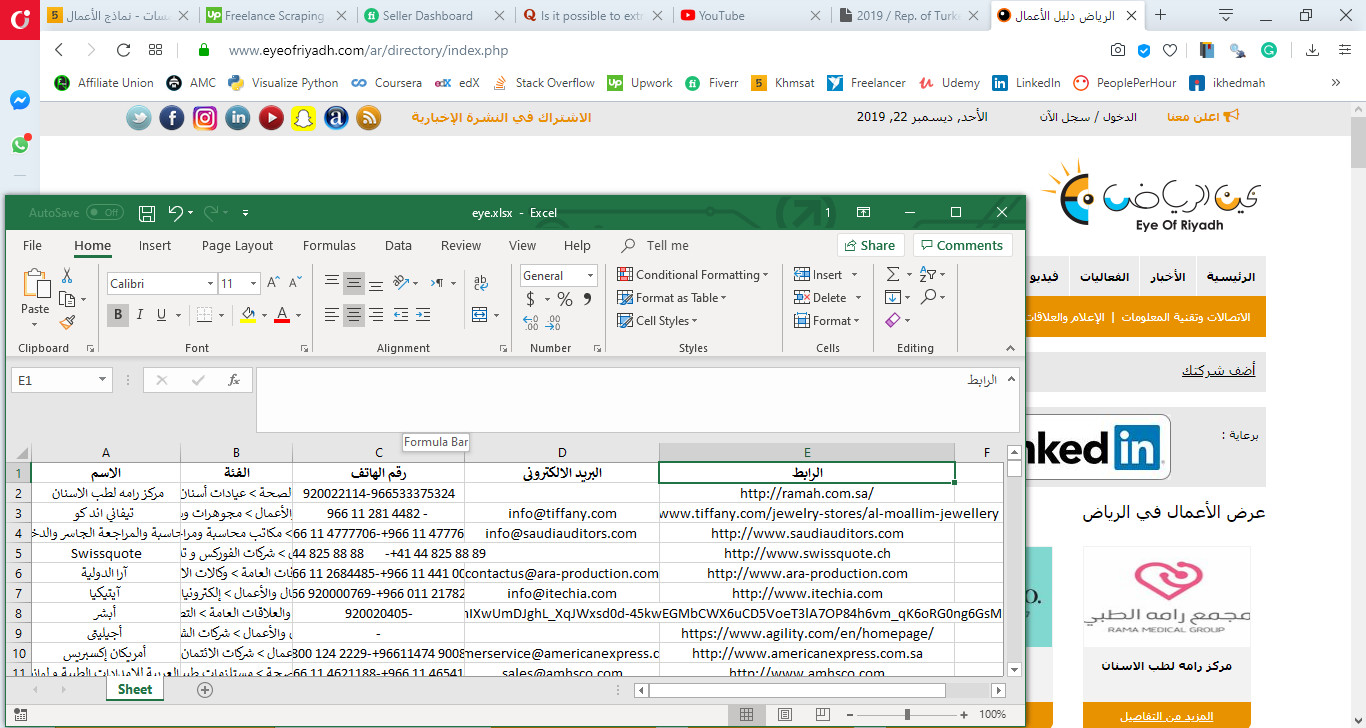Screen dimensions: 1366x728
Task: Click the Merge & Center icon
Action: point(480,314)
